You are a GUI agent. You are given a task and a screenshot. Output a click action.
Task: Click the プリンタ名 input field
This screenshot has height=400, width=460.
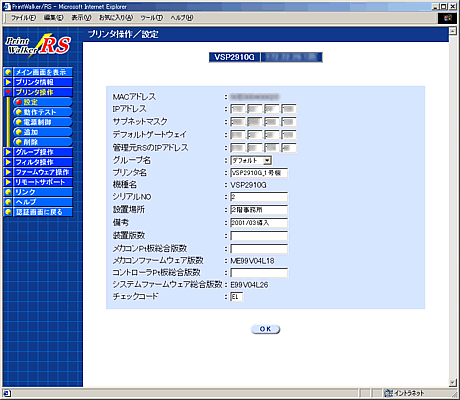259,173
